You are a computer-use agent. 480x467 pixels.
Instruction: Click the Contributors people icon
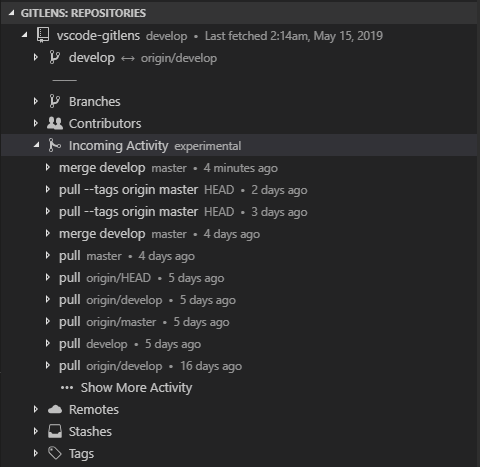pos(55,123)
